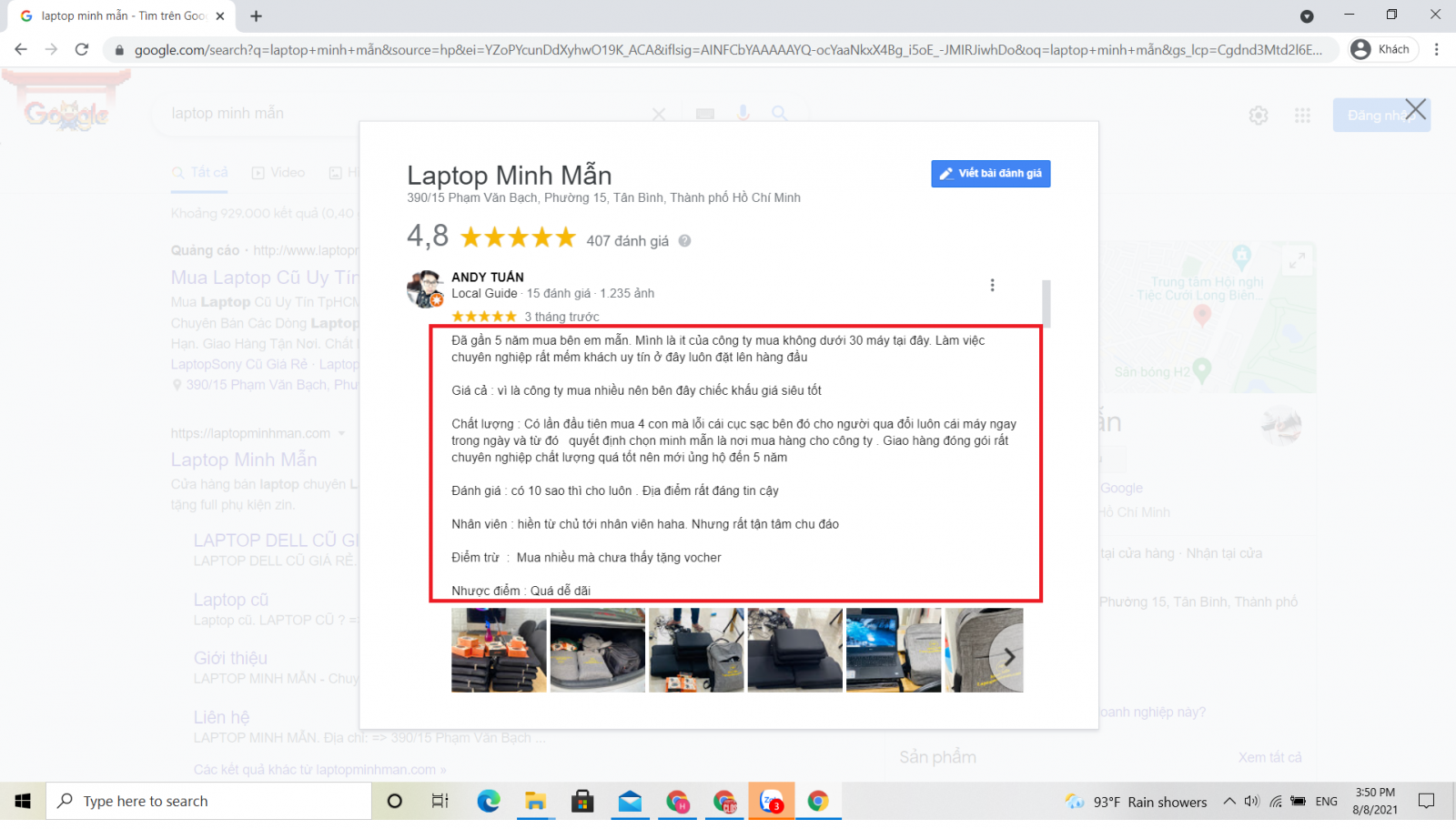Image resolution: width=1456 pixels, height=829 pixels.
Task: Open the 407 đánh giá help icon
Action: (x=684, y=241)
